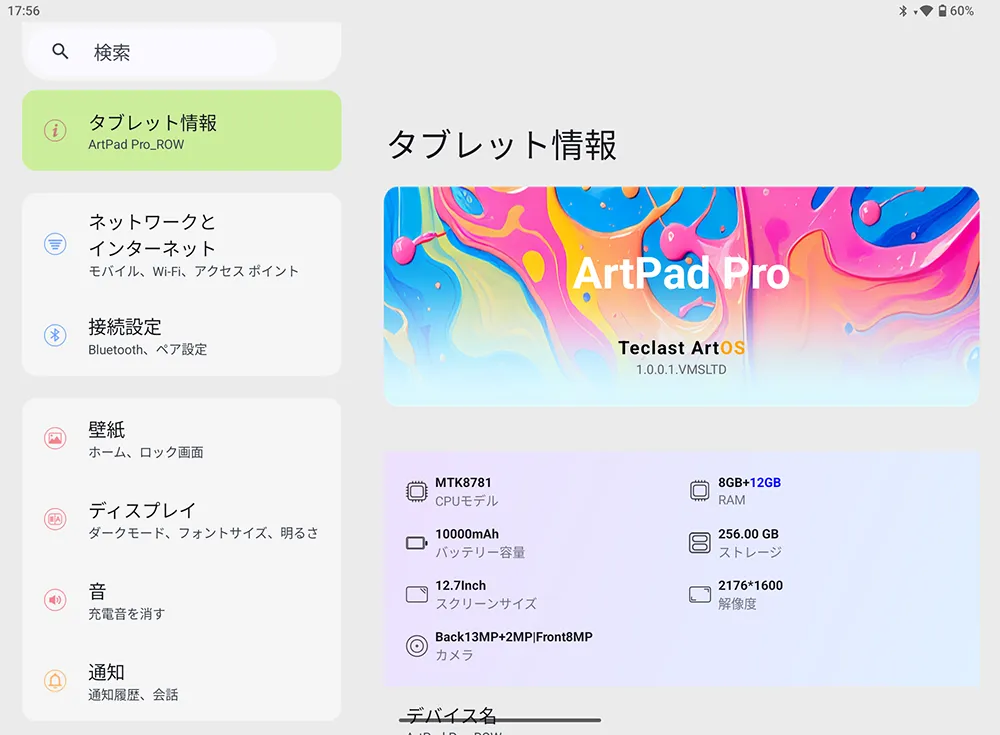Click the バッテリー容量 label

[480, 553]
